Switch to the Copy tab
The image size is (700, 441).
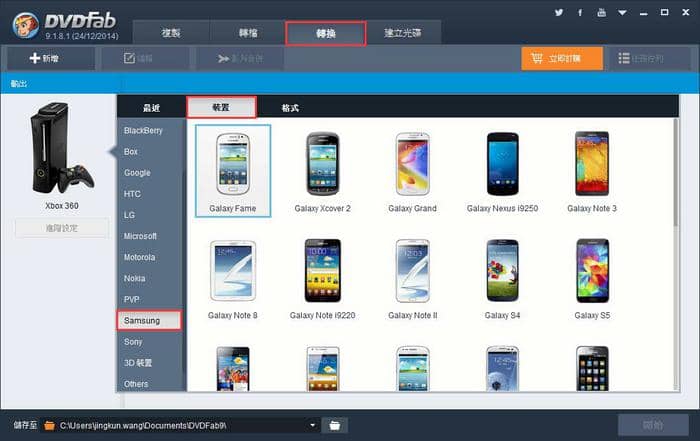171,33
